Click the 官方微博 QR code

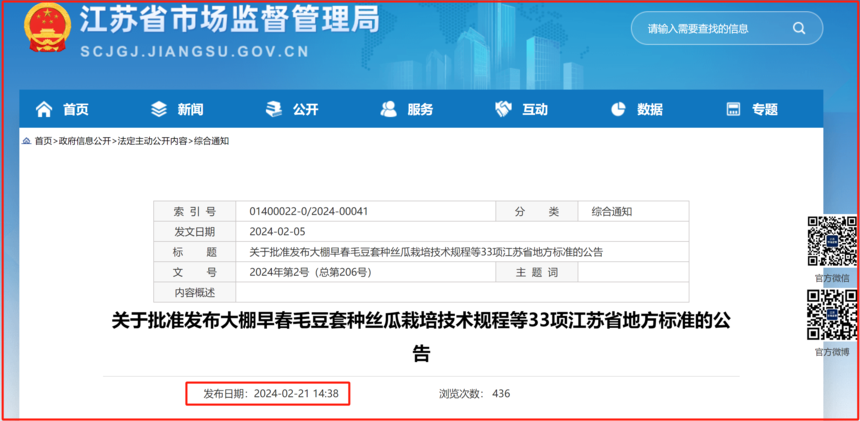[x=831, y=315]
